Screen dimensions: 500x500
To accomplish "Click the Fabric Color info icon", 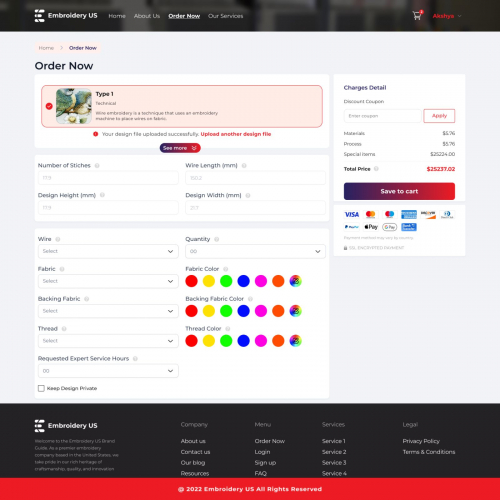I will (x=226, y=269).
